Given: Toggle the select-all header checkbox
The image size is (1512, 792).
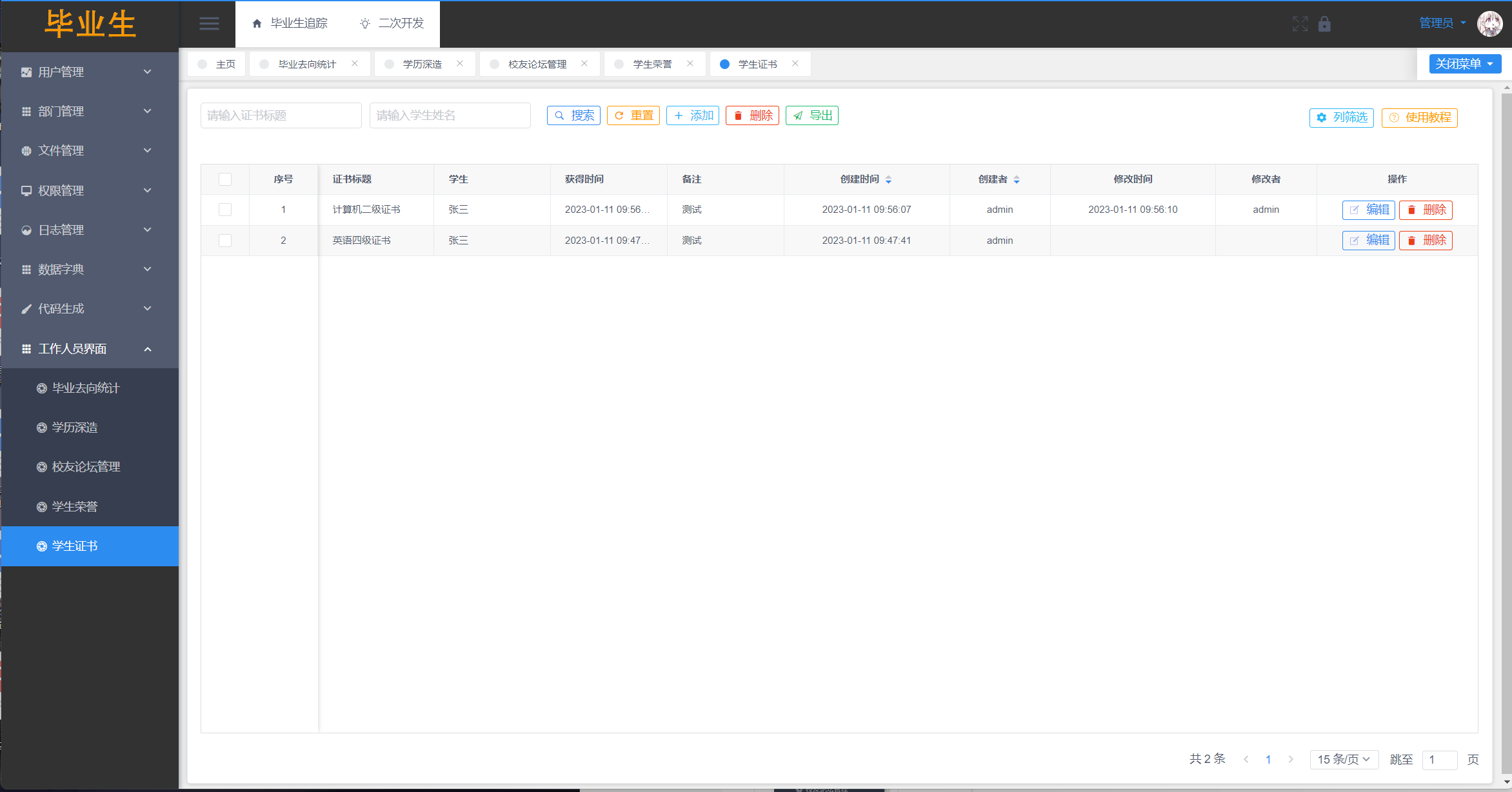Looking at the screenshot, I should (x=225, y=179).
